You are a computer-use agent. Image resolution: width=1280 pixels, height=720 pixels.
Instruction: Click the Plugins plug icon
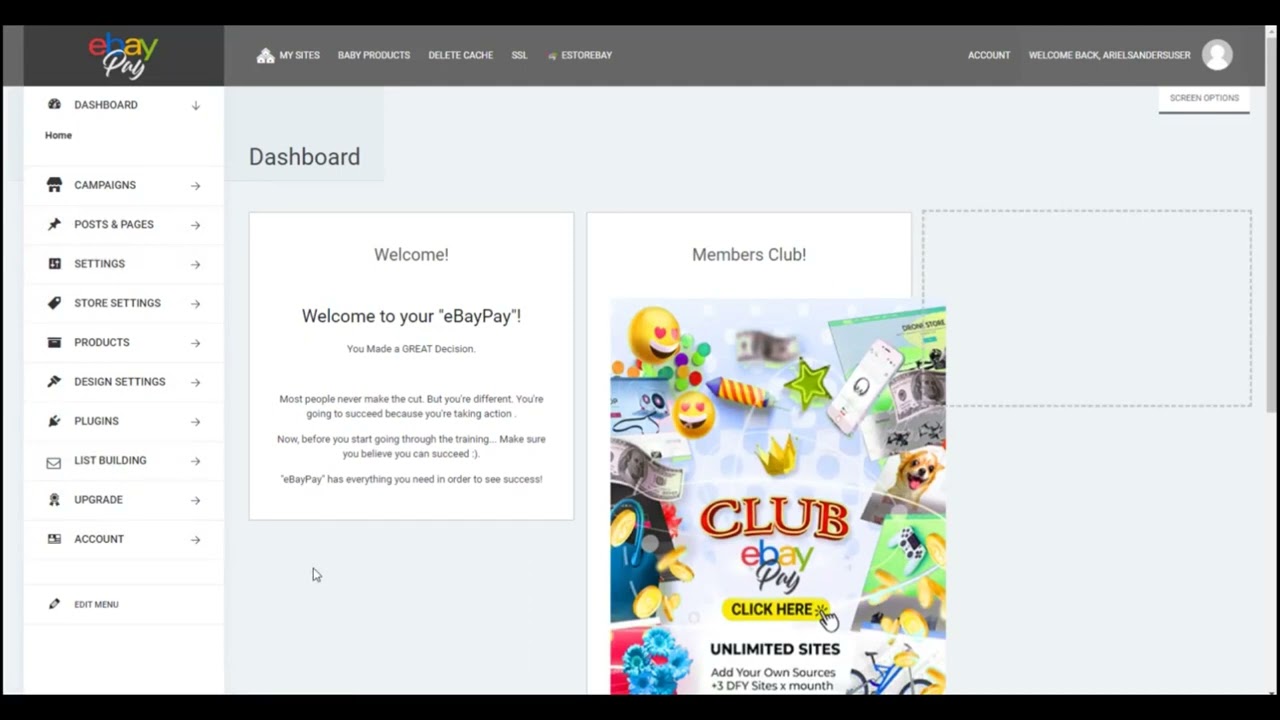point(54,421)
